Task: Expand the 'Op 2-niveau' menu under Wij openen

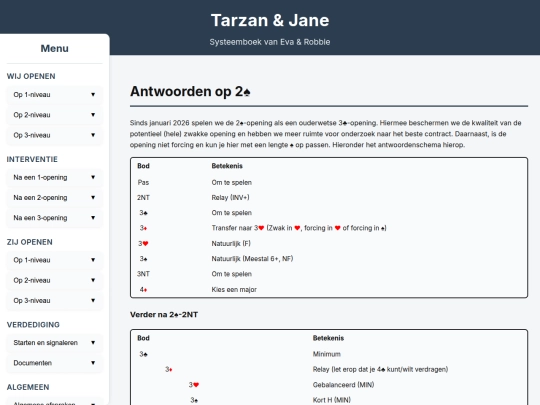Action: 54,115
